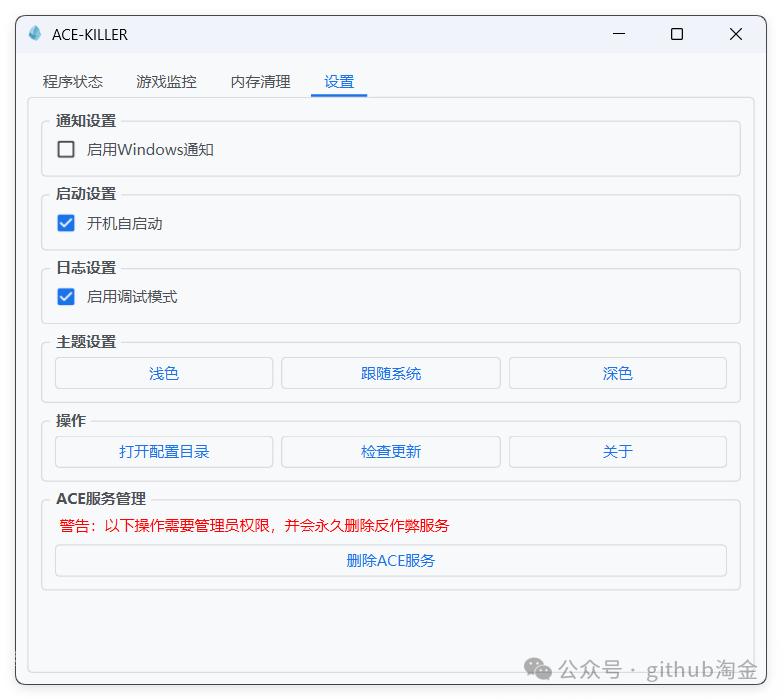The height and width of the screenshot is (700, 782).
Task: Click the 日志设置 group heading
Action: [86, 268]
